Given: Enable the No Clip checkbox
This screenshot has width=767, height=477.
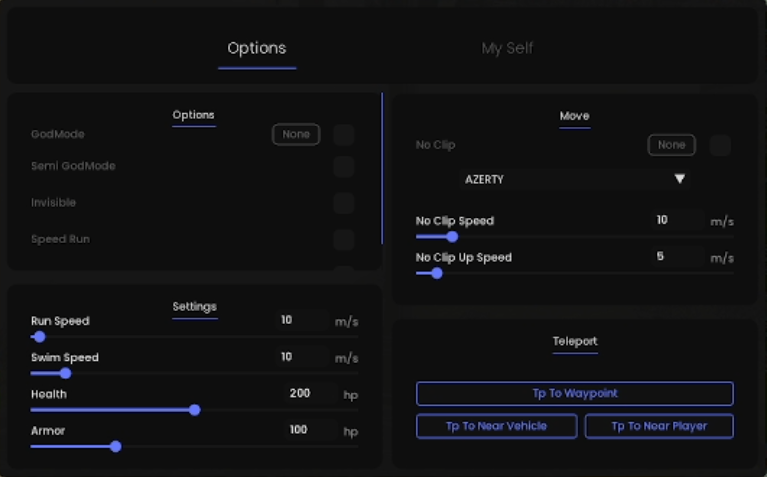Looking at the screenshot, I should [720, 146].
